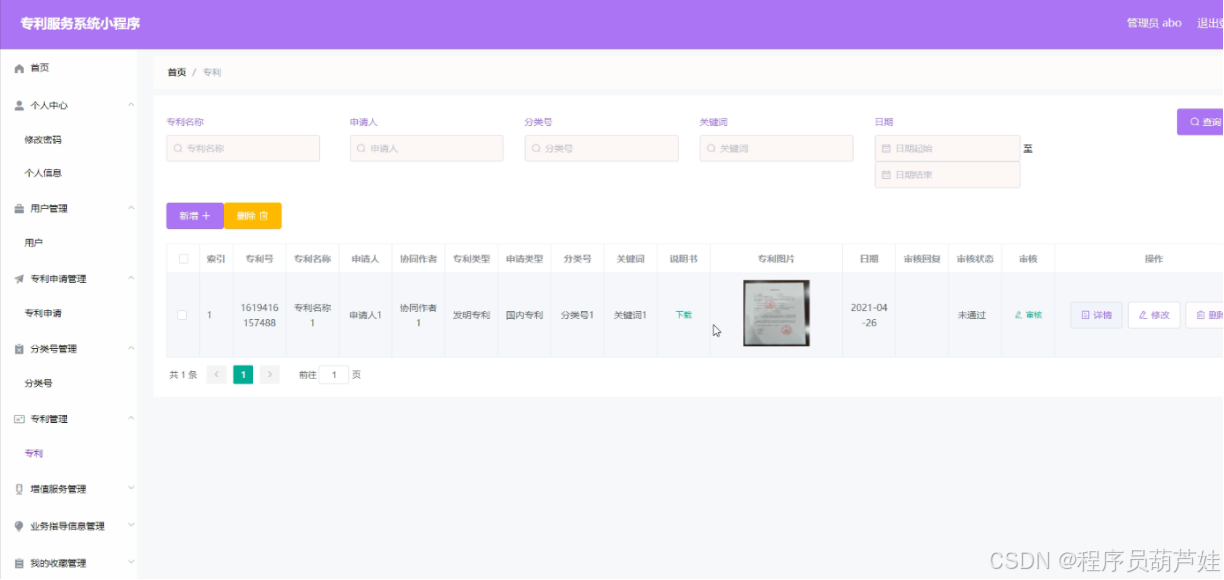1224x580 pixels.
Task: Click calendar icon in 日期起始 field
Action: click(x=886, y=148)
